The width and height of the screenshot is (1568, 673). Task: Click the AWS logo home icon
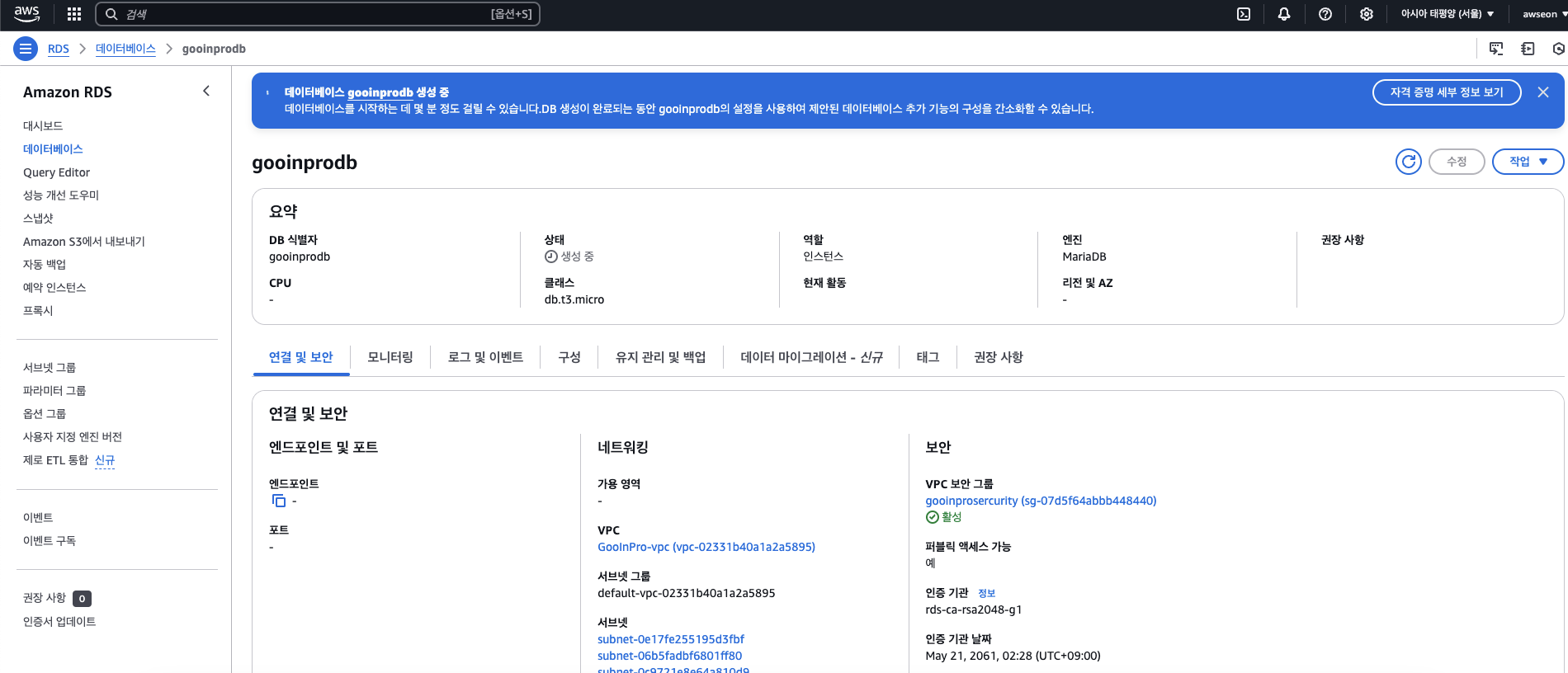tap(26, 13)
